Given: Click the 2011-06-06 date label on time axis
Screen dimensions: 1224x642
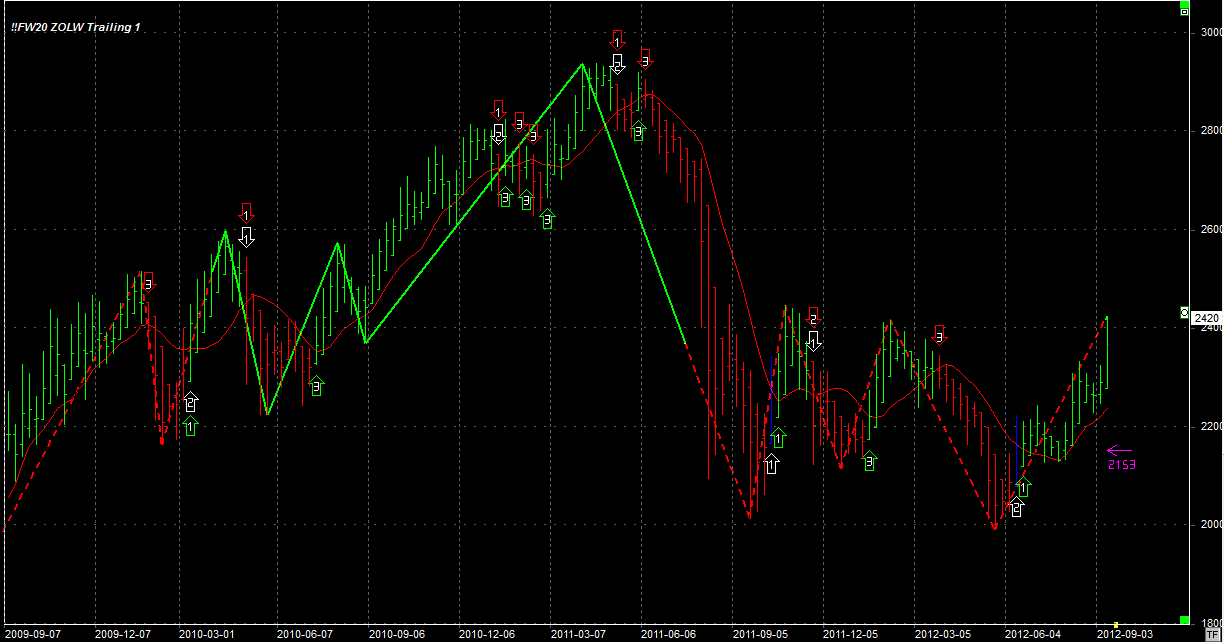Looking at the screenshot, I should pyautogui.click(x=668, y=634).
